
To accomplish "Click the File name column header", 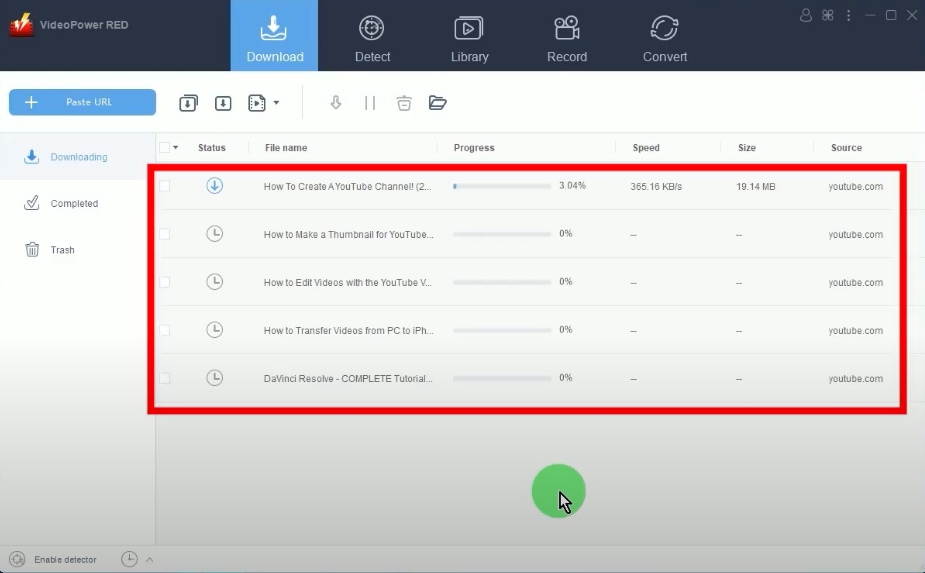I will [x=286, y=148].
